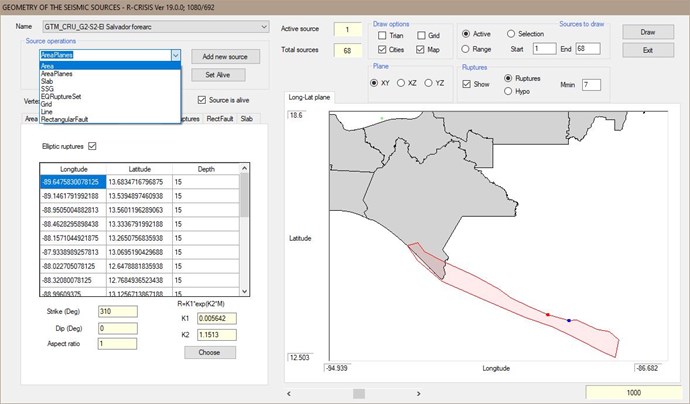690x404 pixels.
Task: Click Add new source button
Action: (x=225, y=56)
